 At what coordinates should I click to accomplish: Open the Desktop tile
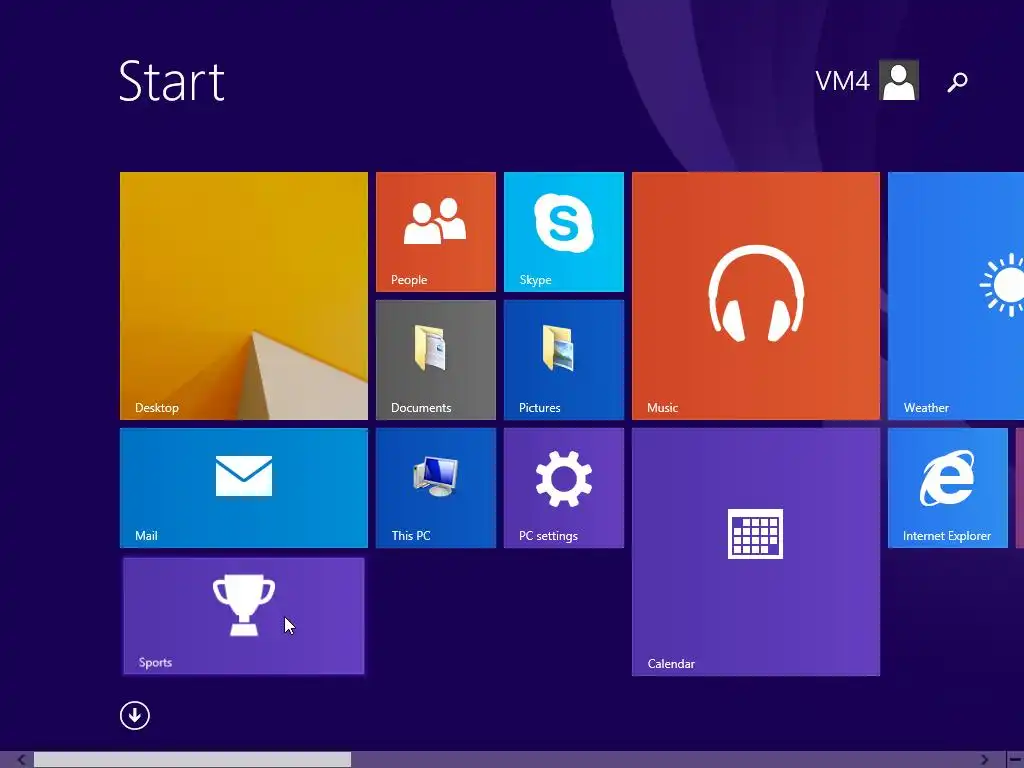click(244, 296)
